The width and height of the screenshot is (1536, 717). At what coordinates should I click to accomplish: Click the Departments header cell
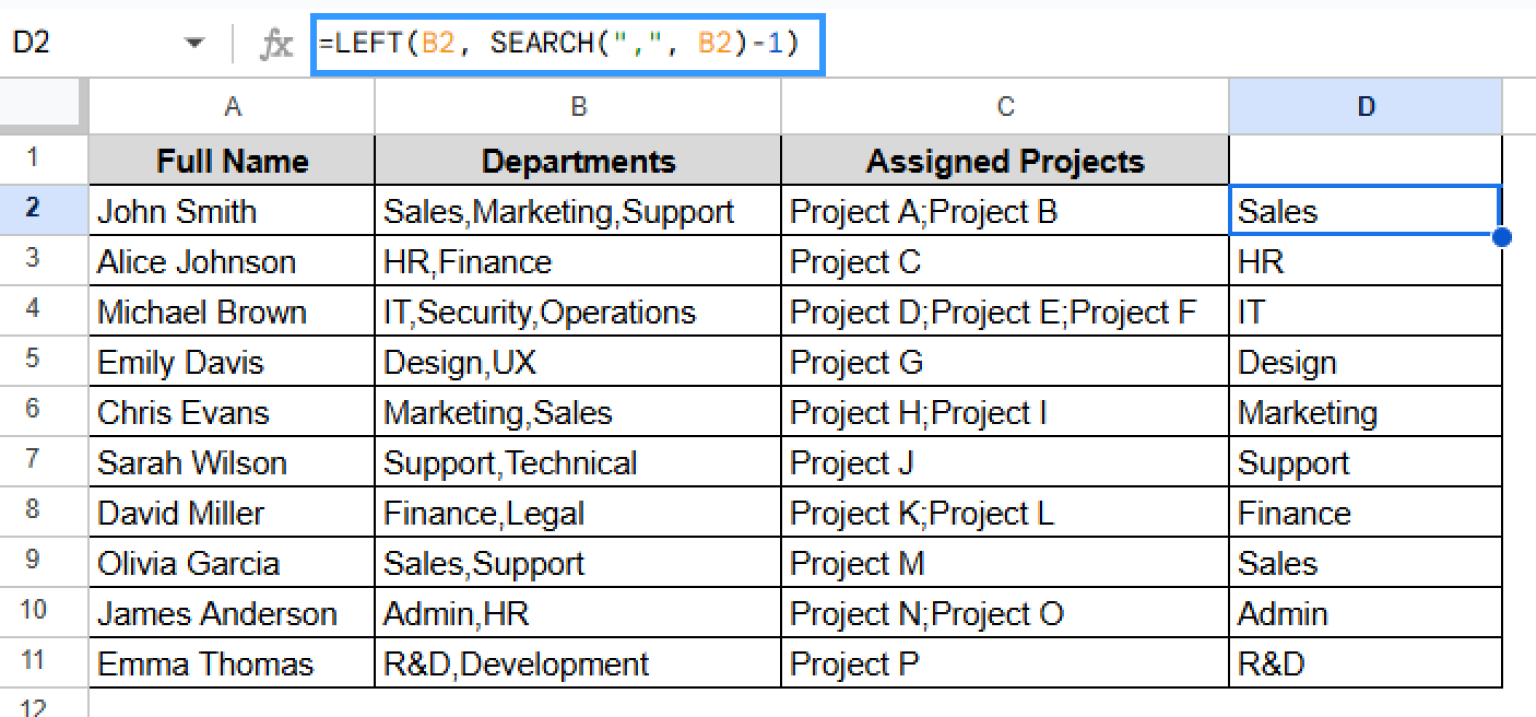coord(578,160)
